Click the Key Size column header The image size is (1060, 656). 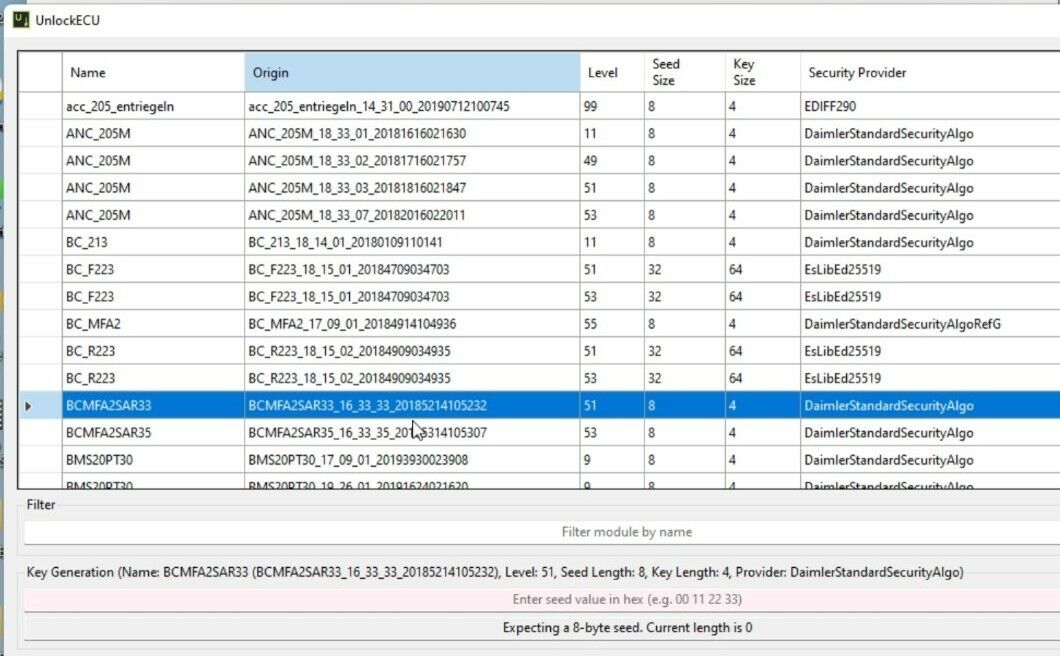coord(762,73)
